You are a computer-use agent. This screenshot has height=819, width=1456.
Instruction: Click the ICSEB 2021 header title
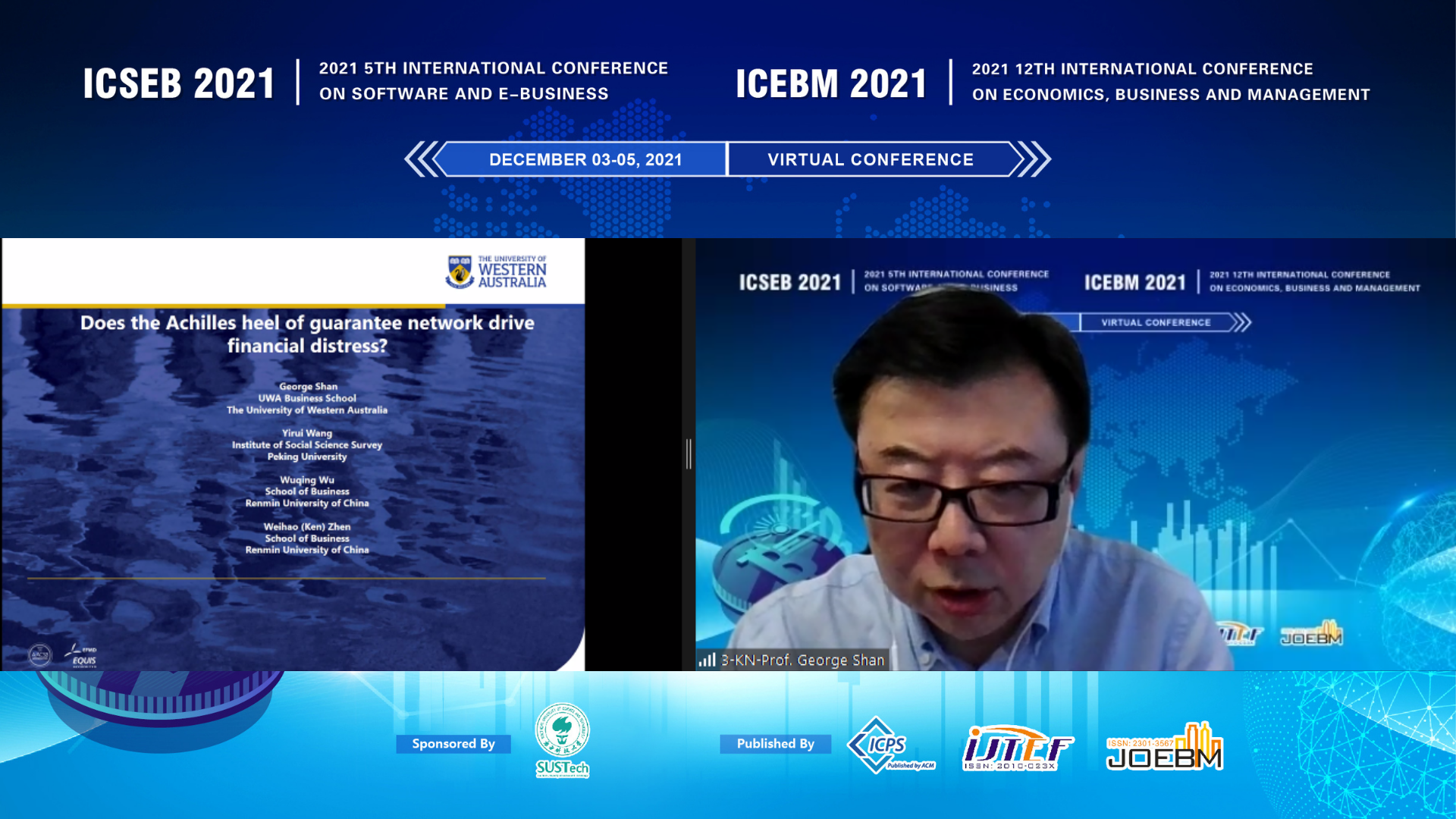[x=179, y=83]
